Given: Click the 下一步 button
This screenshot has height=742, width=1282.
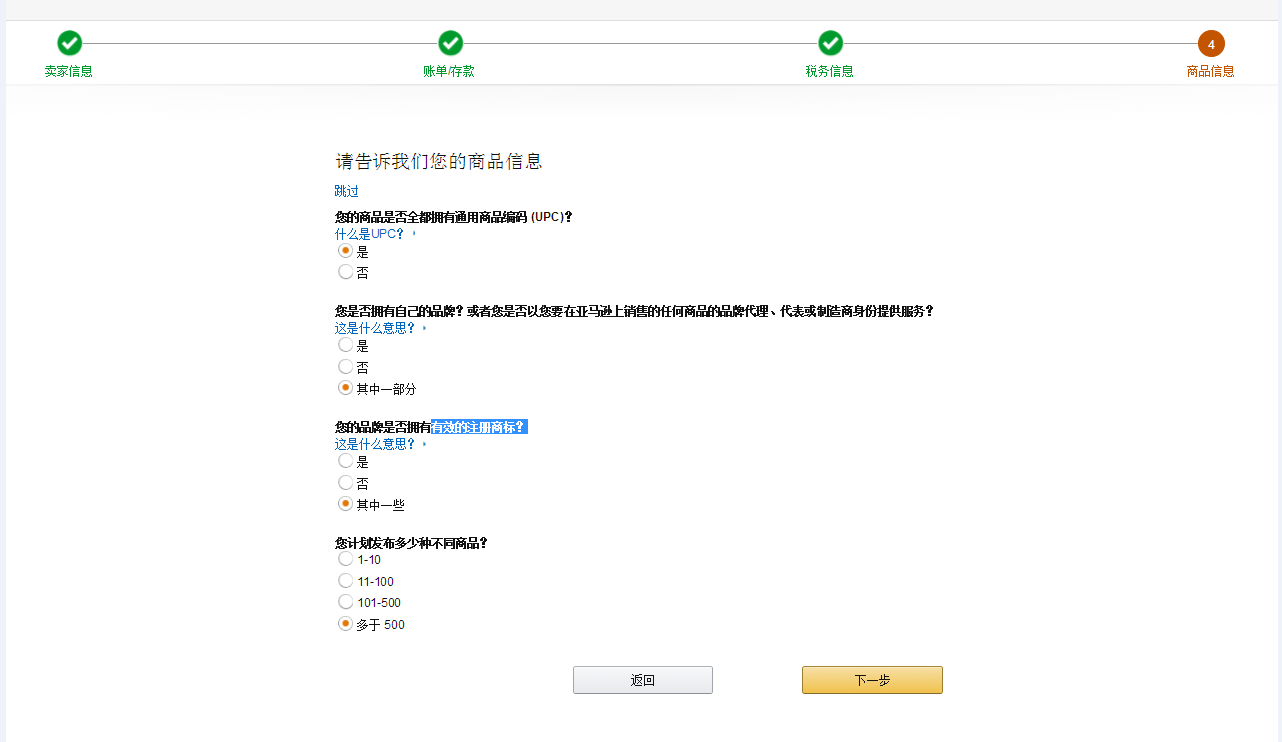Looking at the screenshot, I should pyautogui.click(x=872, y=680).
